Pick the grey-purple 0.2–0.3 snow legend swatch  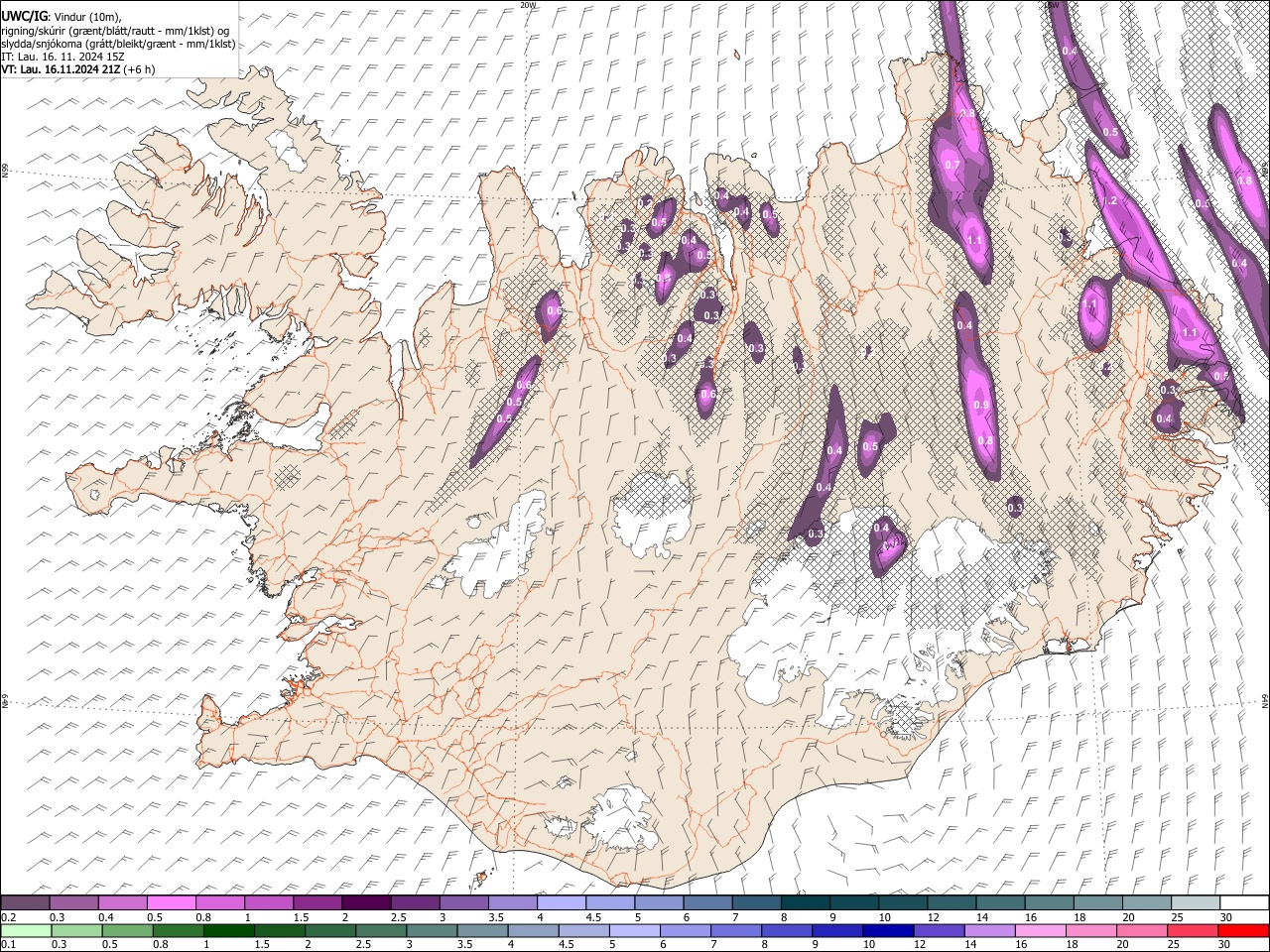pos(25,902)
